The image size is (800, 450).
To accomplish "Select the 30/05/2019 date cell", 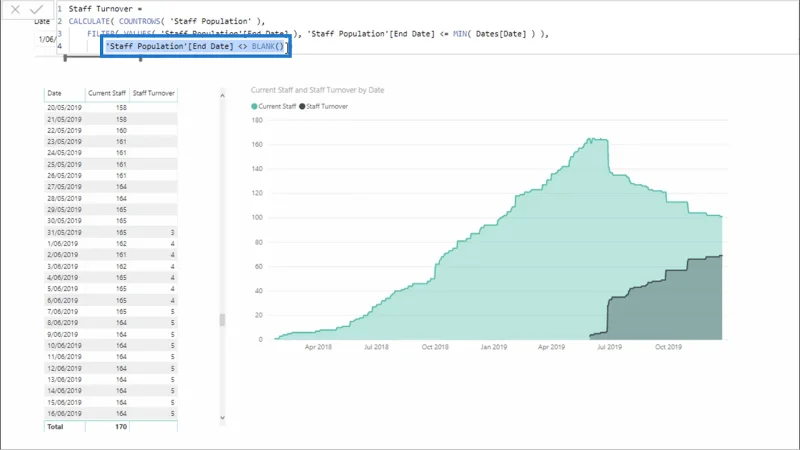I will 64,221.
